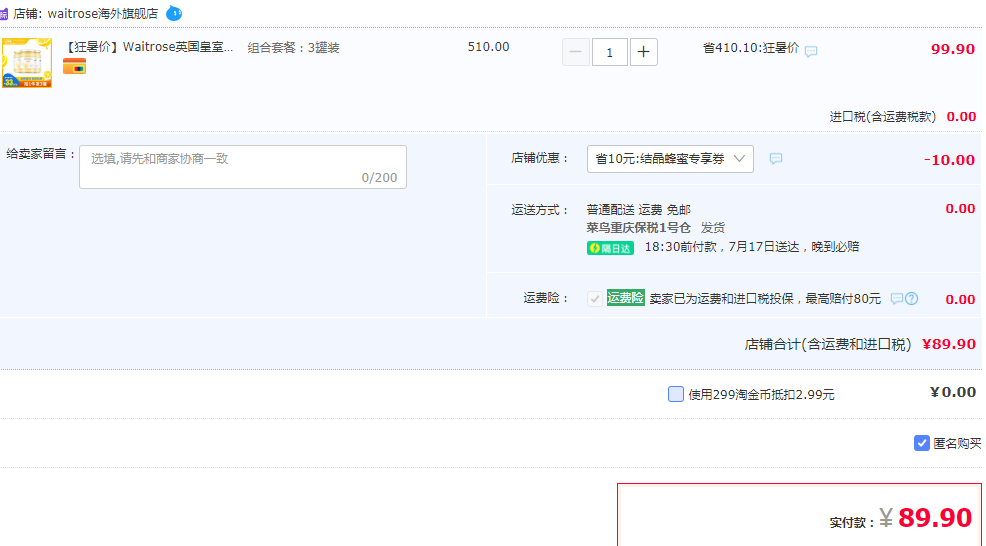
Task: Open the Waitrose honey product thumbnail
Action: point(27,63)
